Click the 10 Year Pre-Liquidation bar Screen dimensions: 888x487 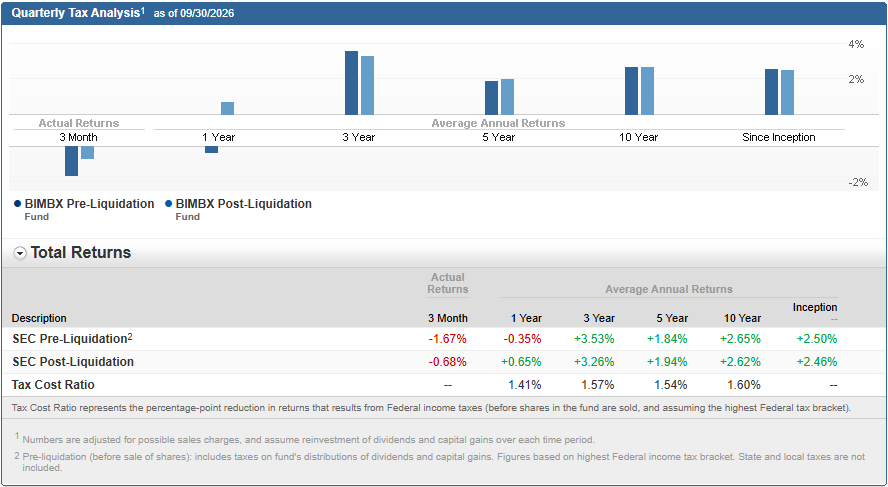[x=631, y=91]
